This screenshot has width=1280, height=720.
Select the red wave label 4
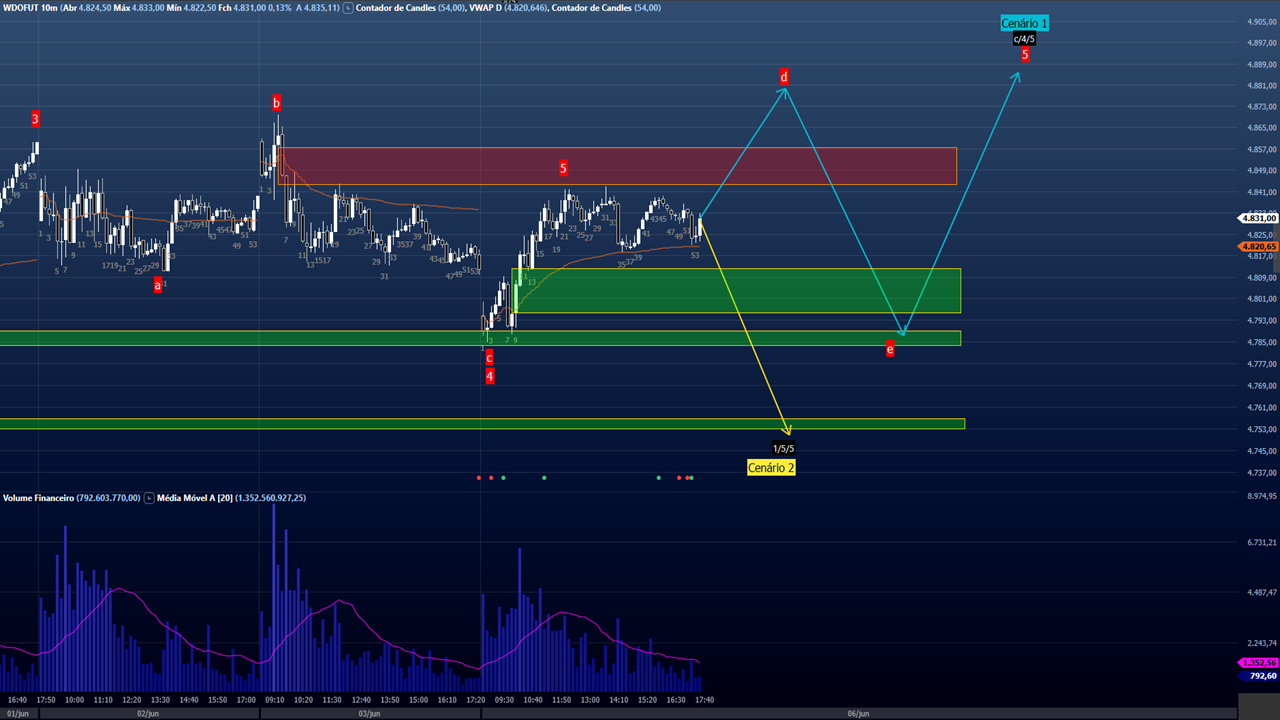(489, 377)
